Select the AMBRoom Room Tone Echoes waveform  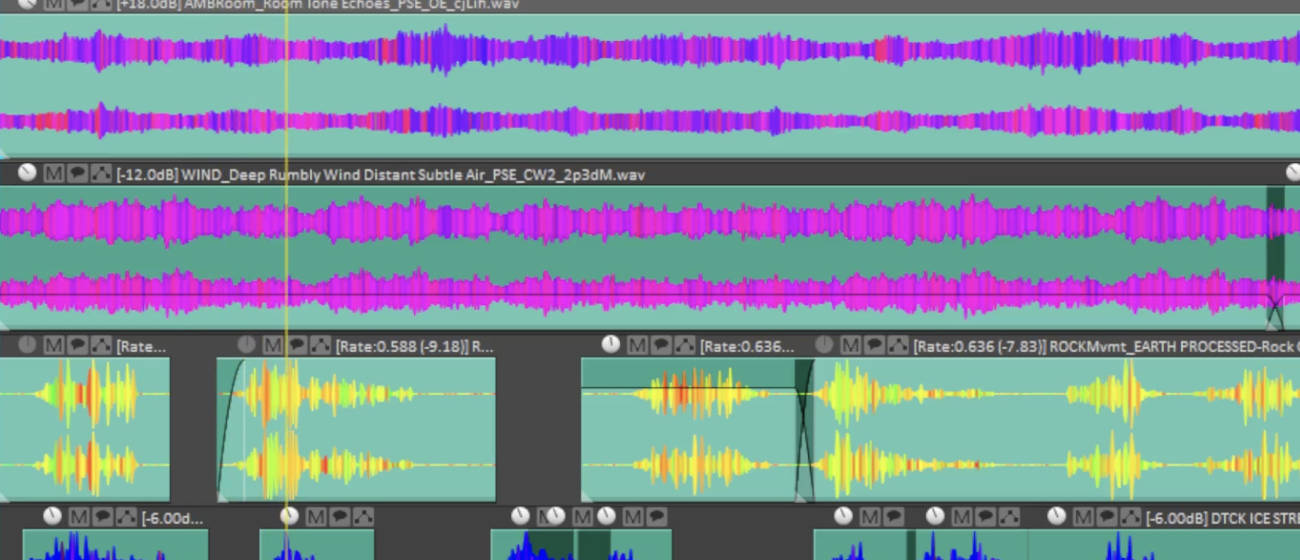[x=650, y=85]
